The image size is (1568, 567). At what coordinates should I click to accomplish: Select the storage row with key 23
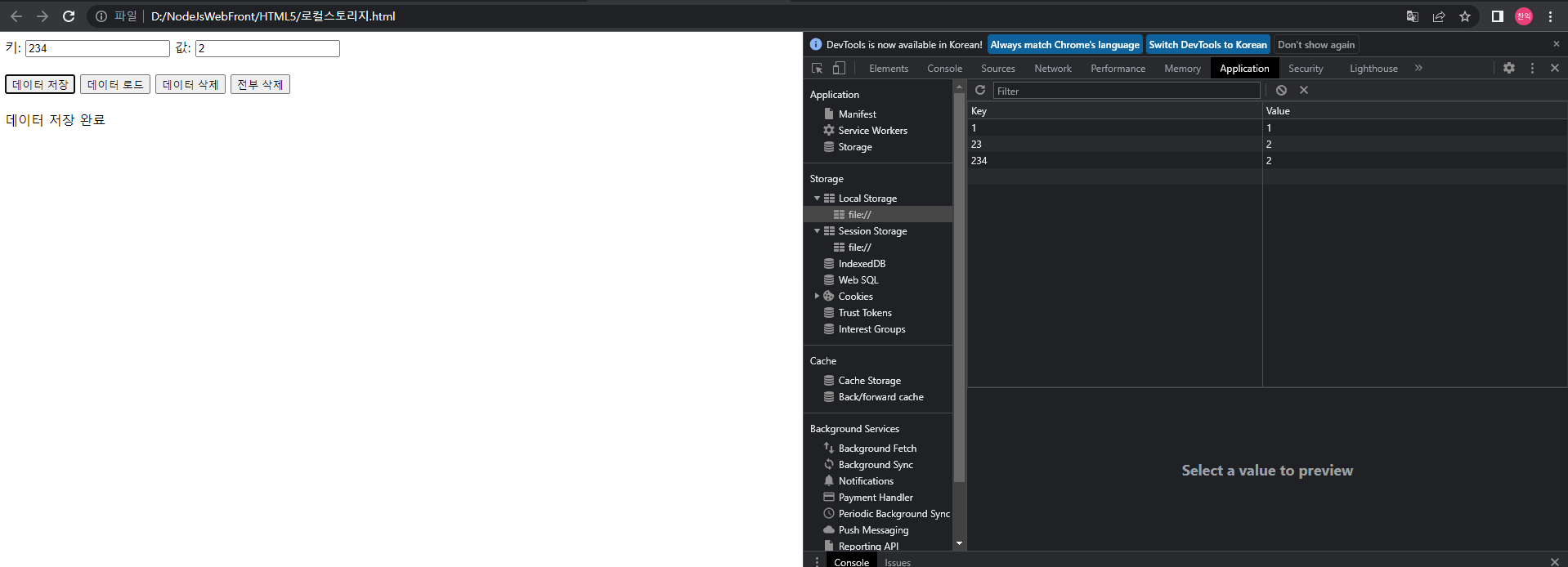1267,144
